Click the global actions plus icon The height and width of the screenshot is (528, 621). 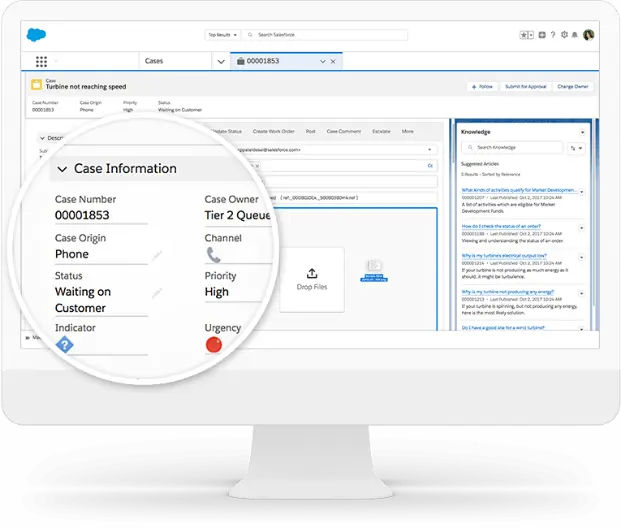click(542, 35)
